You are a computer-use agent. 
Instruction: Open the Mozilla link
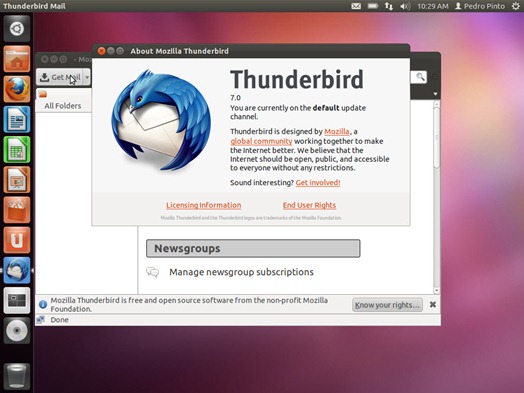[337, 131]
